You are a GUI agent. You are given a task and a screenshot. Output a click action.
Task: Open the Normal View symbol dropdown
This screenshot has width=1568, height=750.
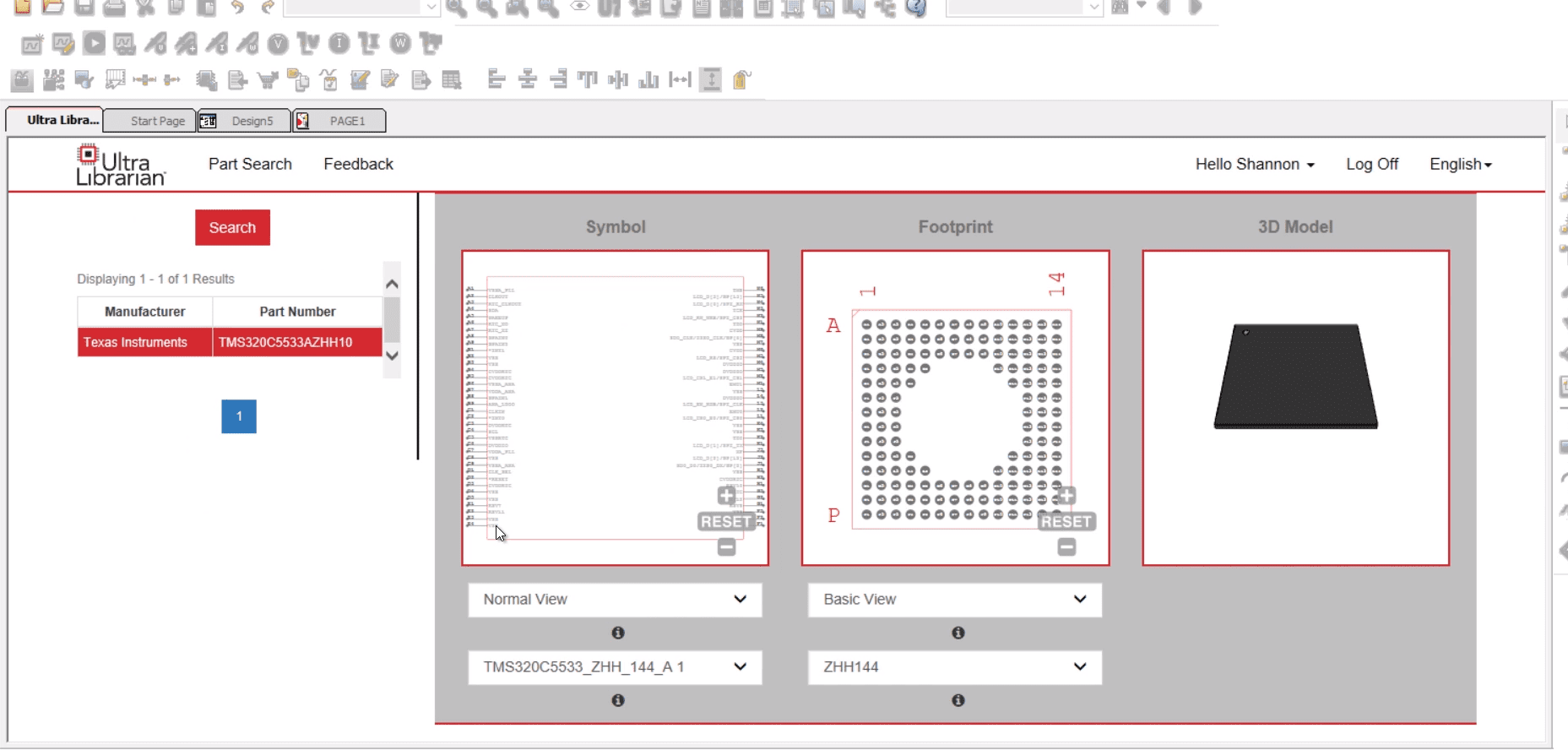coord(615,600)
